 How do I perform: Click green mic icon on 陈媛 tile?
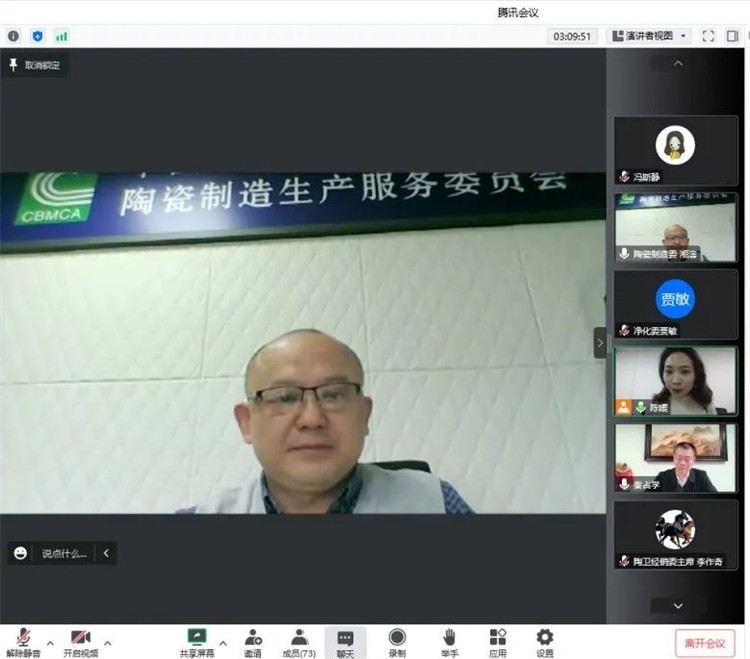tap(640, 407)
